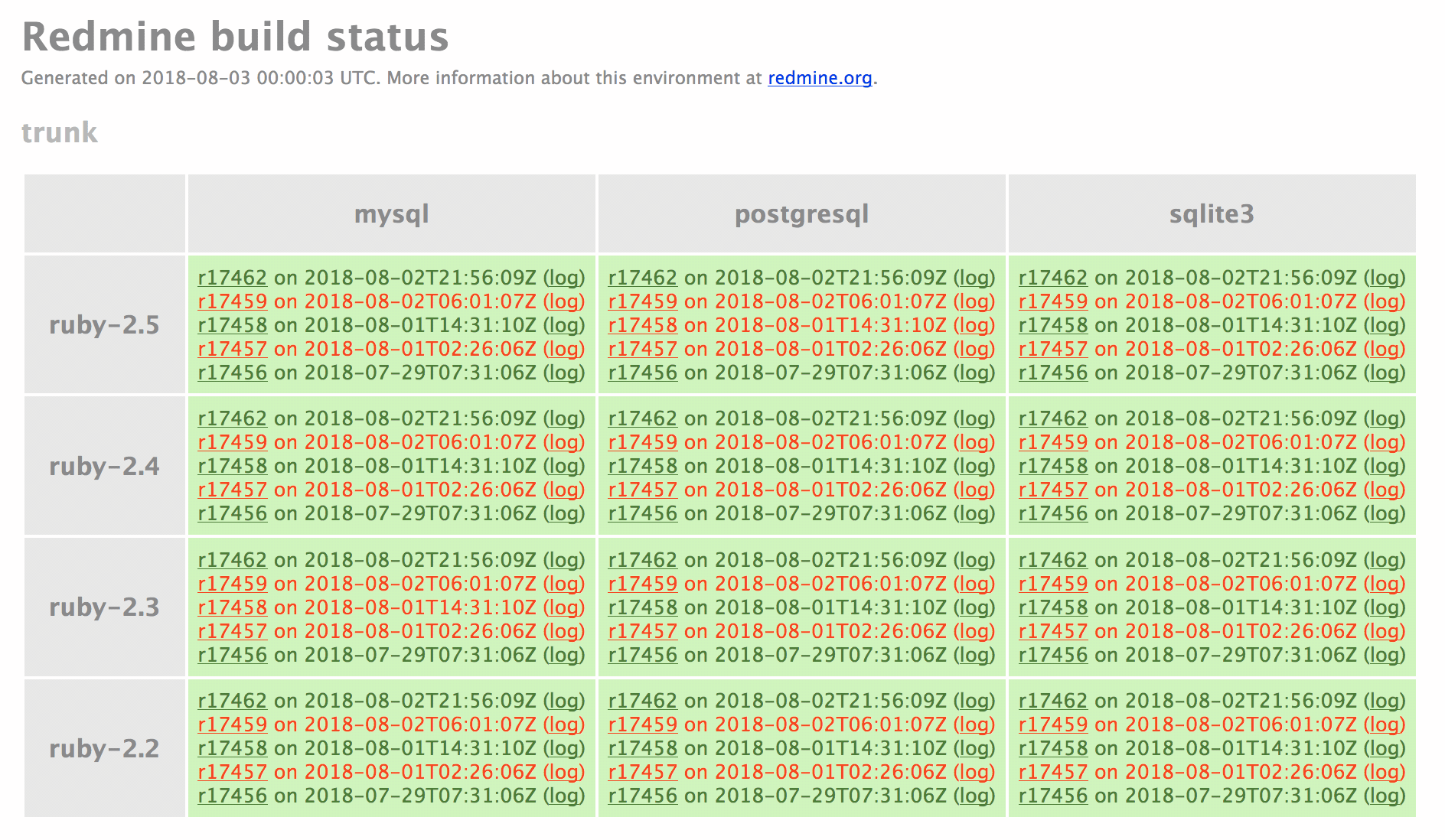Open r17462 link in ruby-2.4 postgresql cell
The height and width of the screenshot is (840, 1445).
click(643, 418)
